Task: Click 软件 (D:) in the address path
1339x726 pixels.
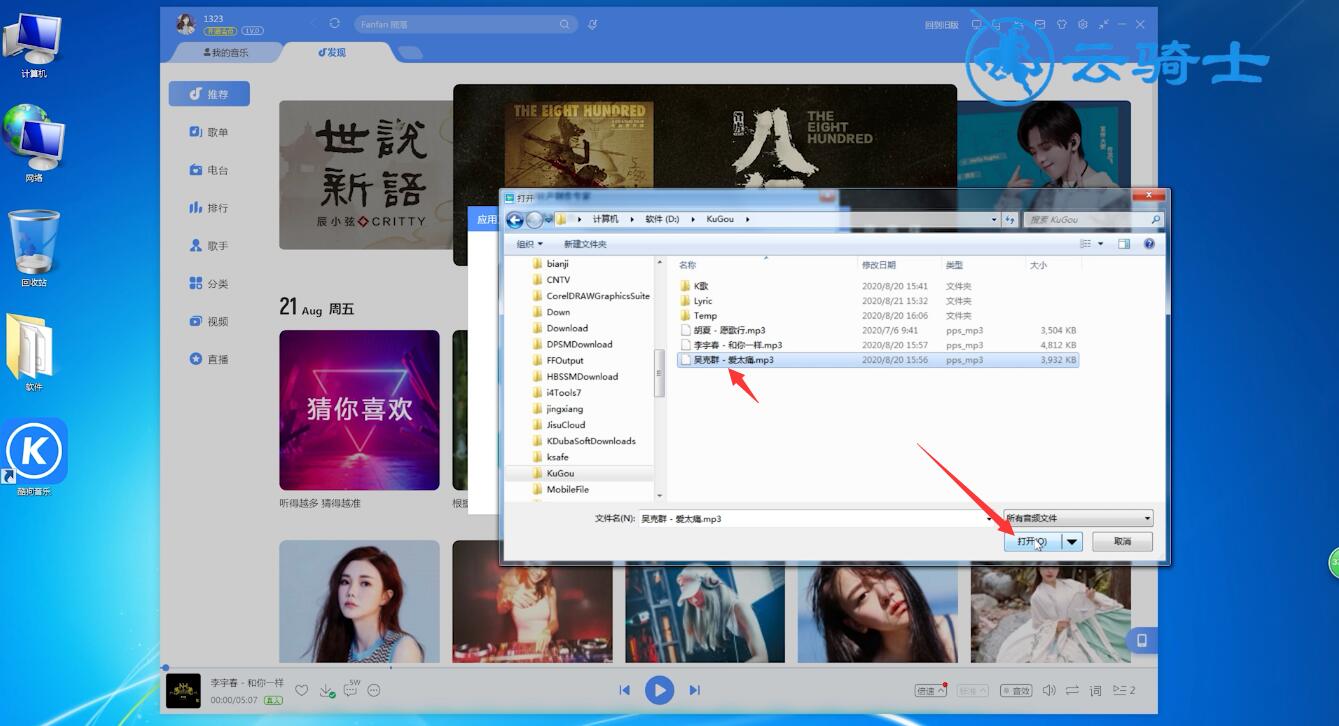Action: (x=662, y=219)
